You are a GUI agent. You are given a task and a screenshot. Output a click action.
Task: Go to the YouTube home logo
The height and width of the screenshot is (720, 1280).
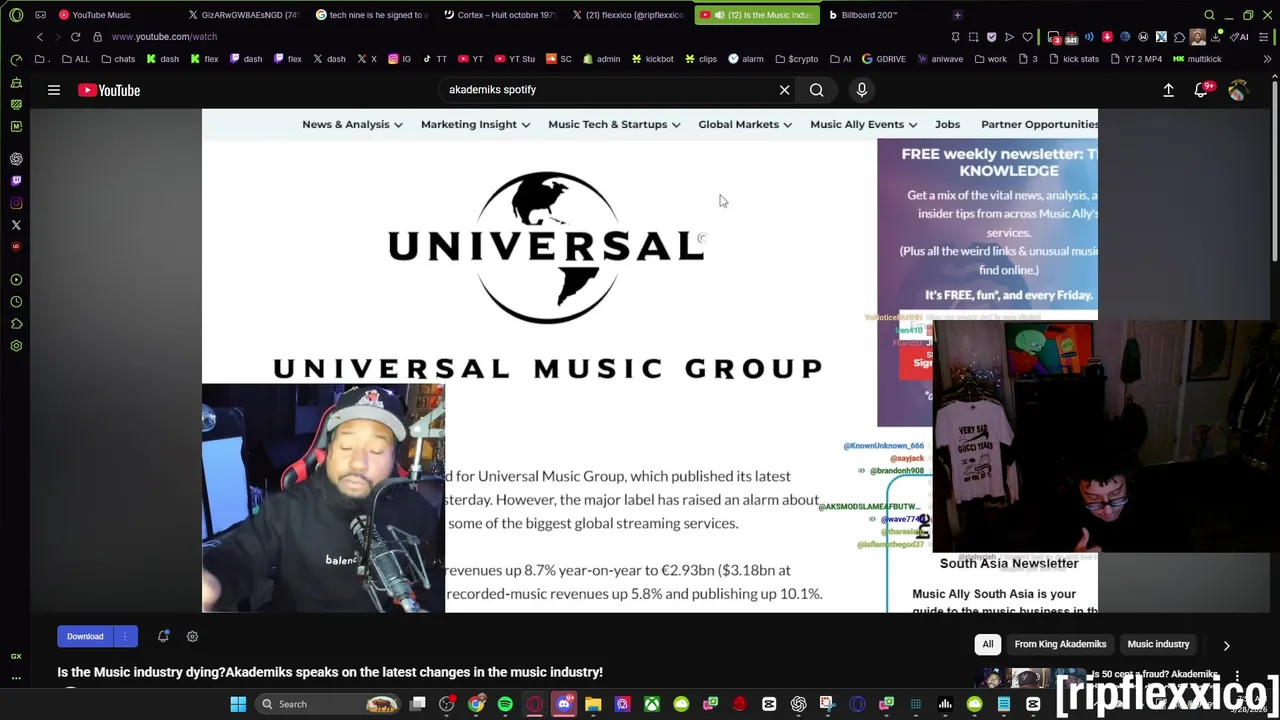[109, 90]
